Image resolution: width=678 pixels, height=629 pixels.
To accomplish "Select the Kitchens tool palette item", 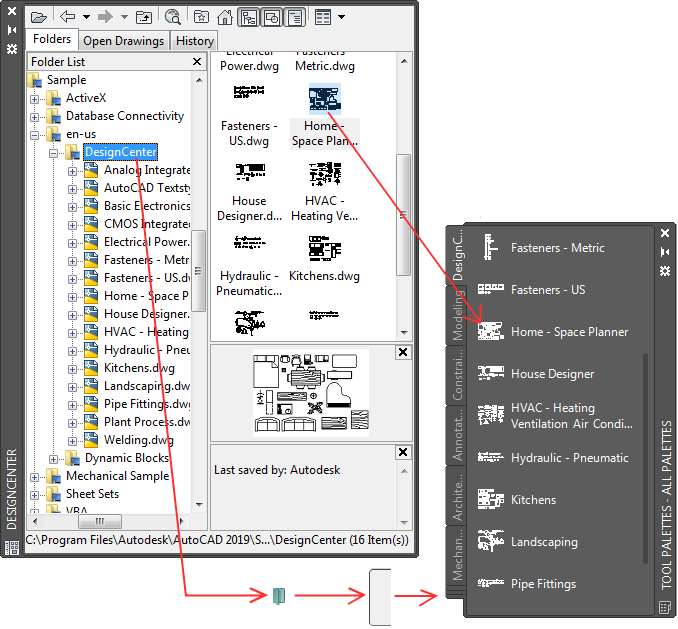I will pyautogui.click(x=532, y=500).
